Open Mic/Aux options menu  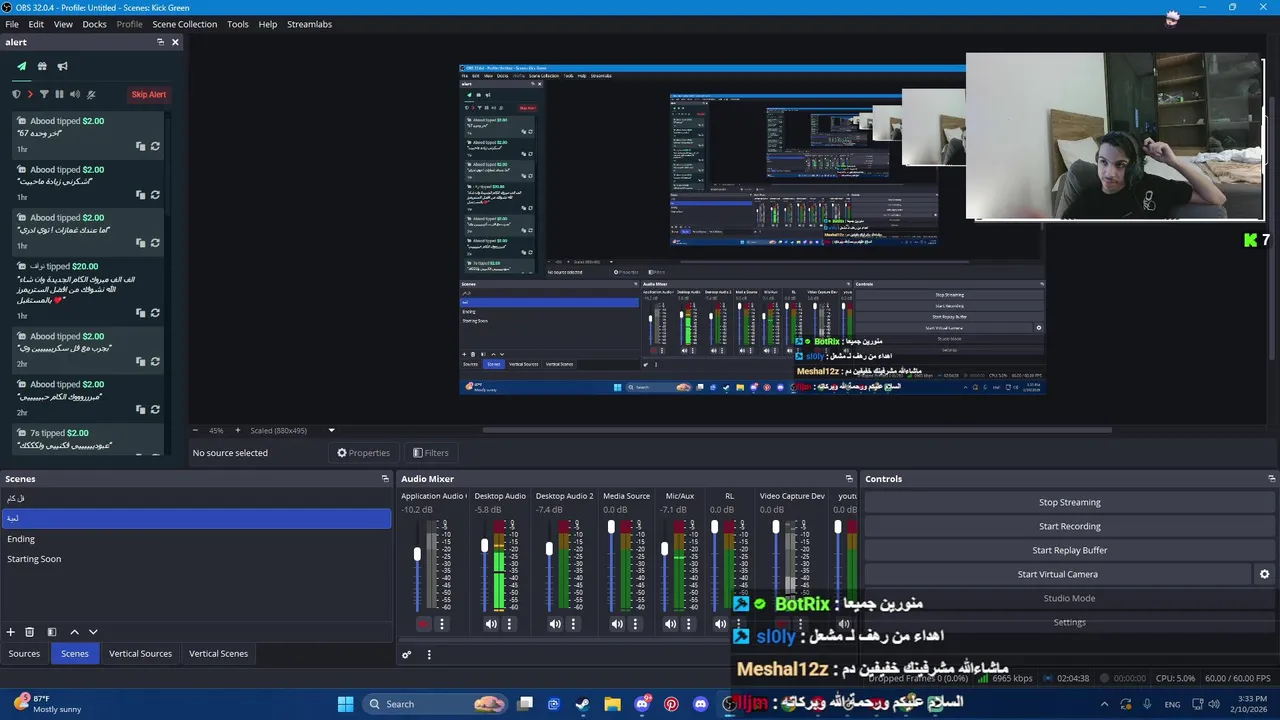tap(688, 624)
